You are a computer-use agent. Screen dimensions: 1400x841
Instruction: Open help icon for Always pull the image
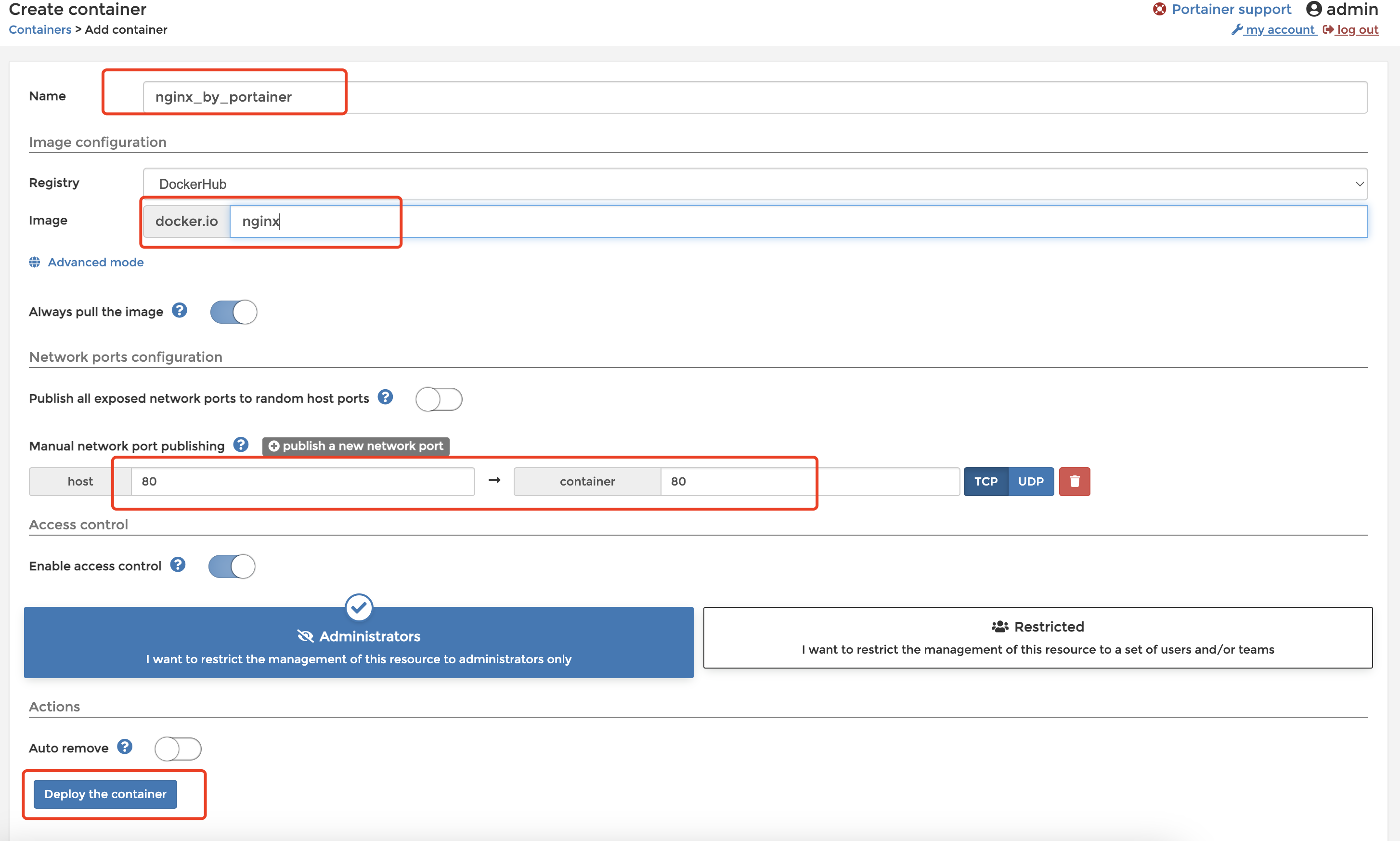tap(180, 311)
